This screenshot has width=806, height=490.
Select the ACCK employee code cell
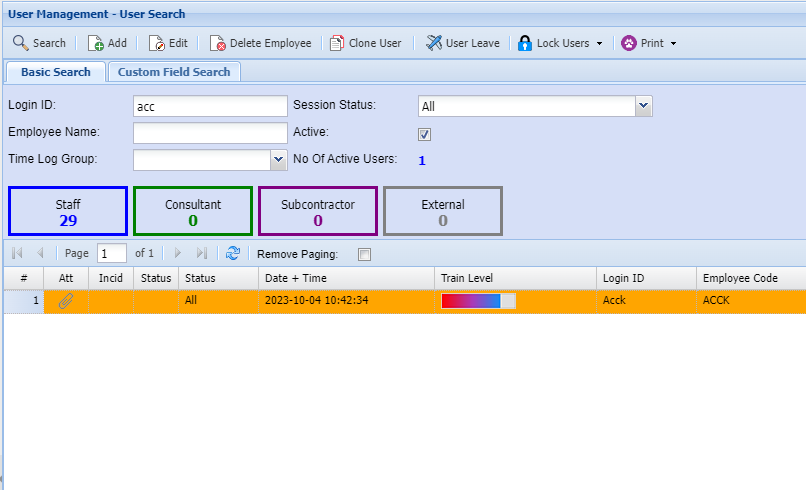(x=751, y=301)
